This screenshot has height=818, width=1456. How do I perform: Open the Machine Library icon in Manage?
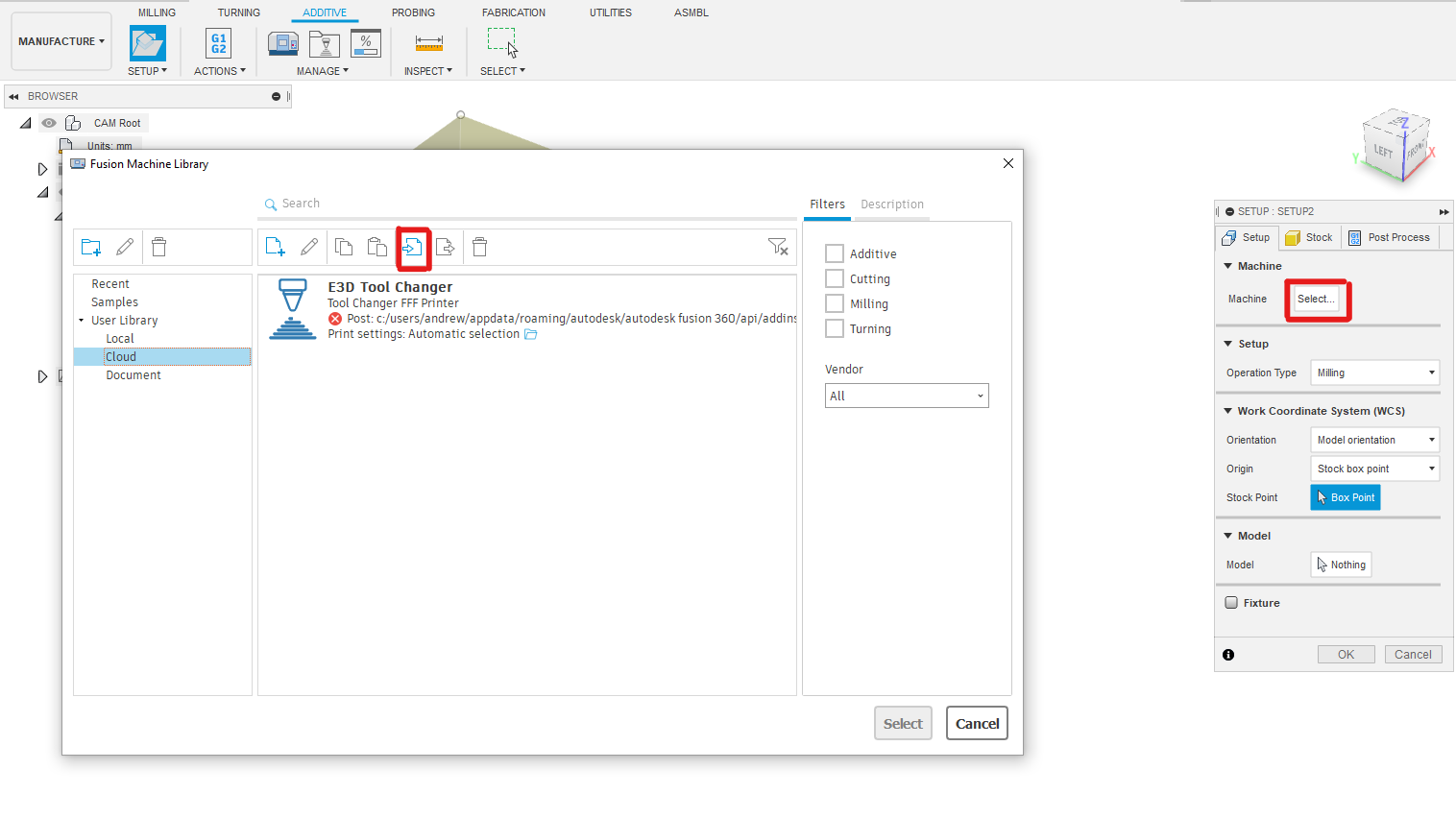coord(283,43)
